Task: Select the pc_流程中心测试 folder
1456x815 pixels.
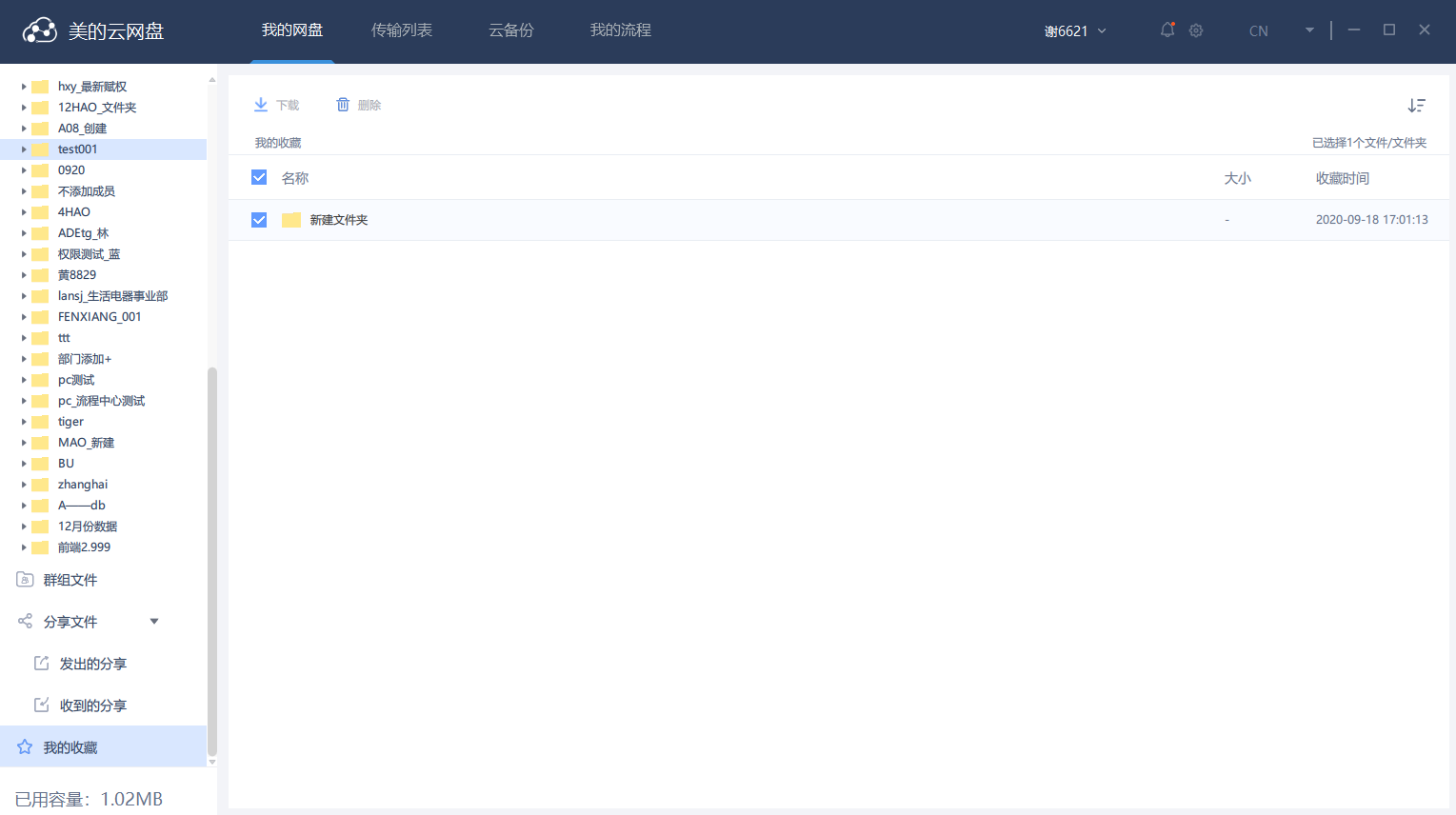Action: click(103, 401)
